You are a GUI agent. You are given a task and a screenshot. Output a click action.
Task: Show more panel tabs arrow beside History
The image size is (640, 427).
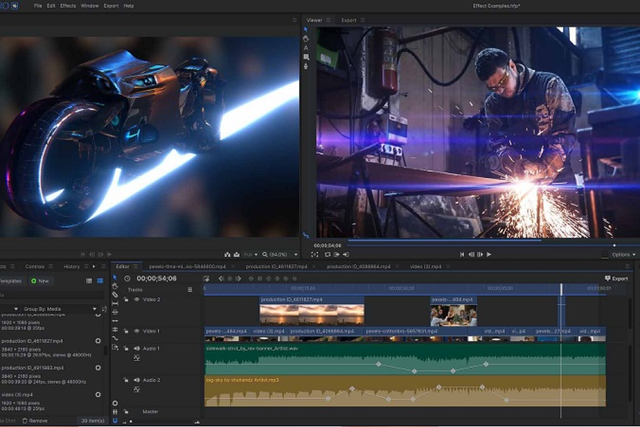coord(94,266)
